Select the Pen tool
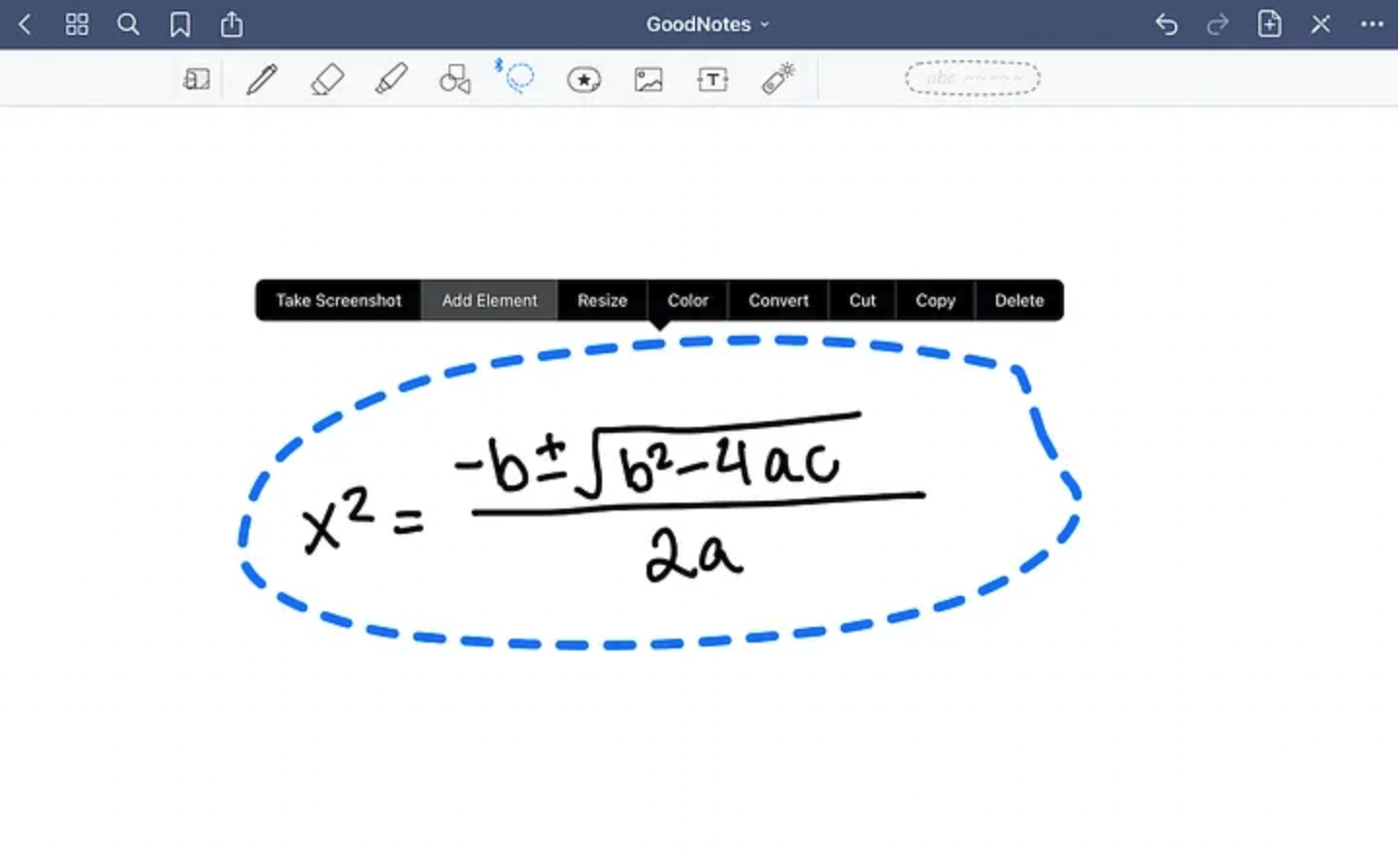The width and height of the screenshot is (1400, 858). [x=261, y=79]
